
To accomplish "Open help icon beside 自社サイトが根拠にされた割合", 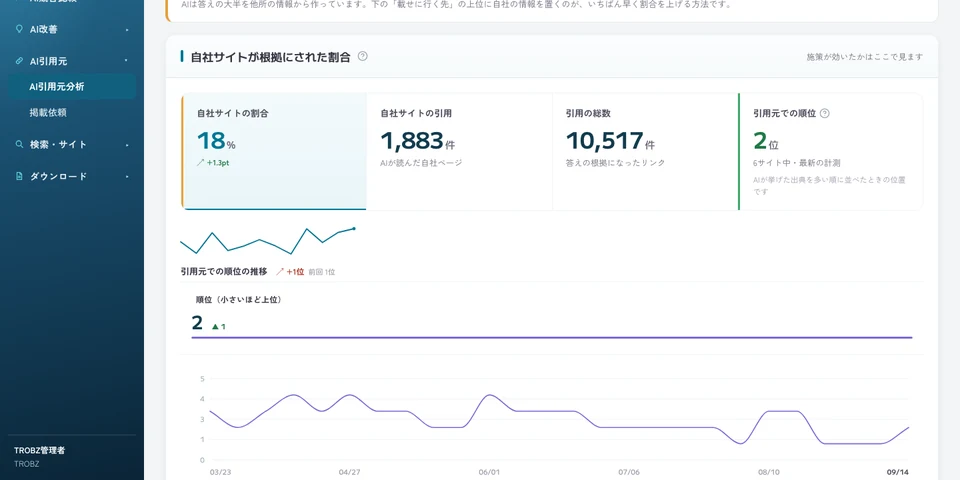I will (362, 56).
